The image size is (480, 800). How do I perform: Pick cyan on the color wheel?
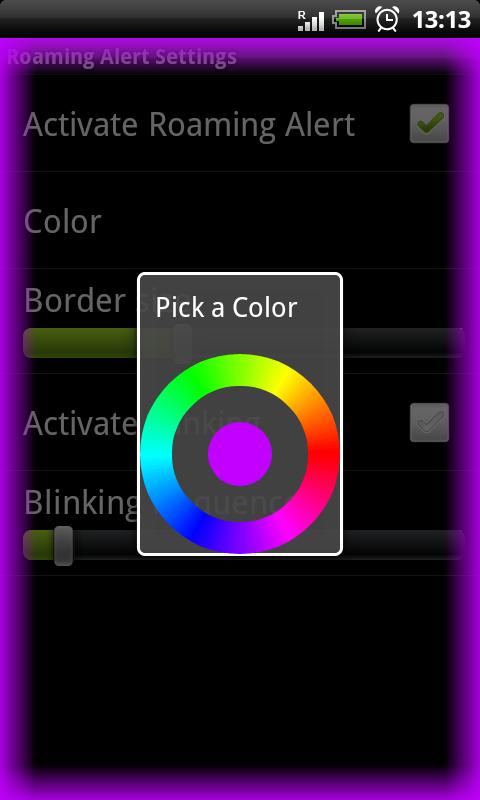pyautogui.click(x=157, y=454)
